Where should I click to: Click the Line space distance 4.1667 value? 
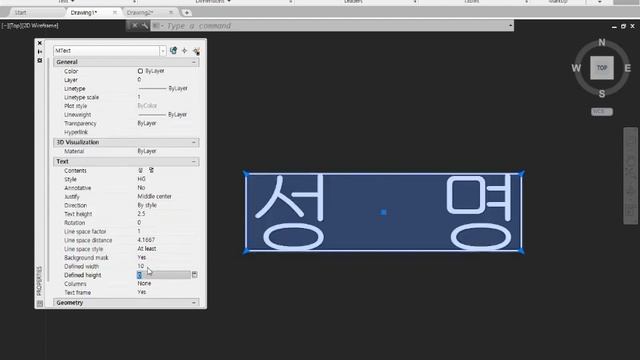(x=146, y=240)
